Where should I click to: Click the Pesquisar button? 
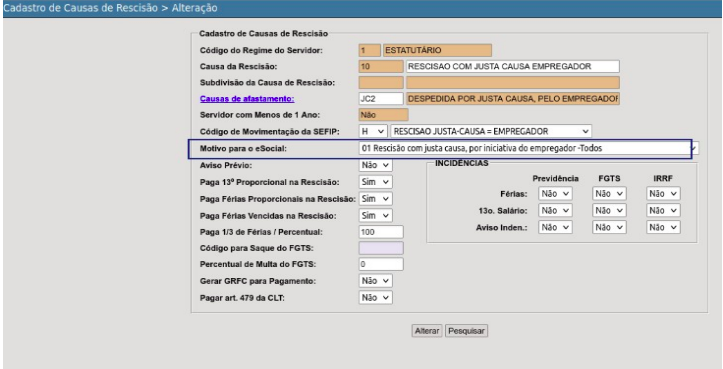(466, 331)
